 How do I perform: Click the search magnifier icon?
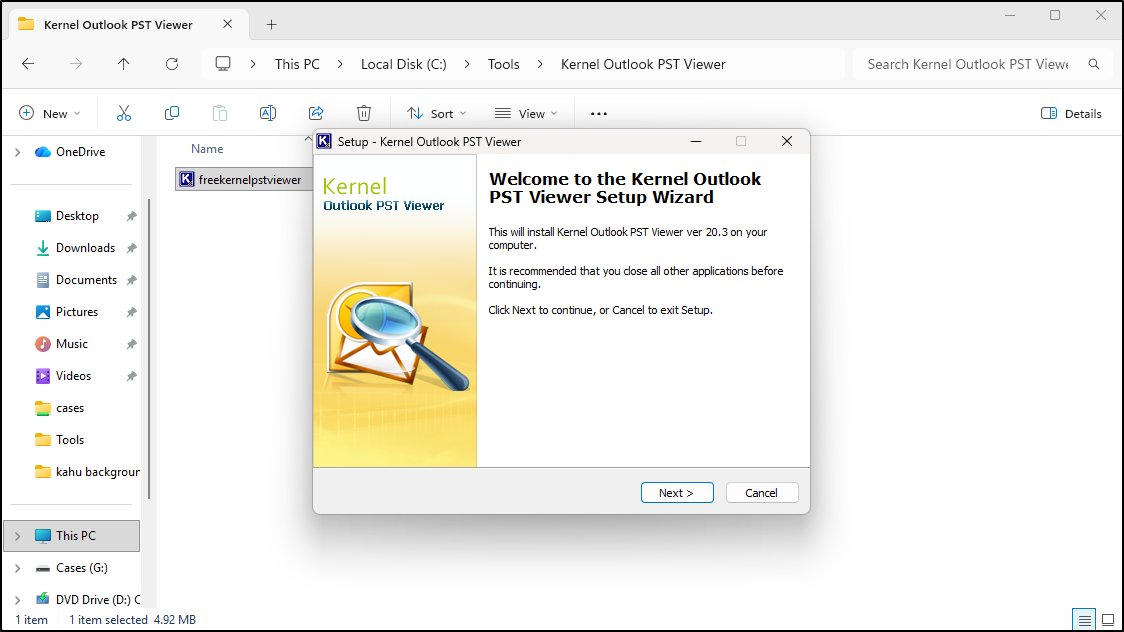point(1094,64)
